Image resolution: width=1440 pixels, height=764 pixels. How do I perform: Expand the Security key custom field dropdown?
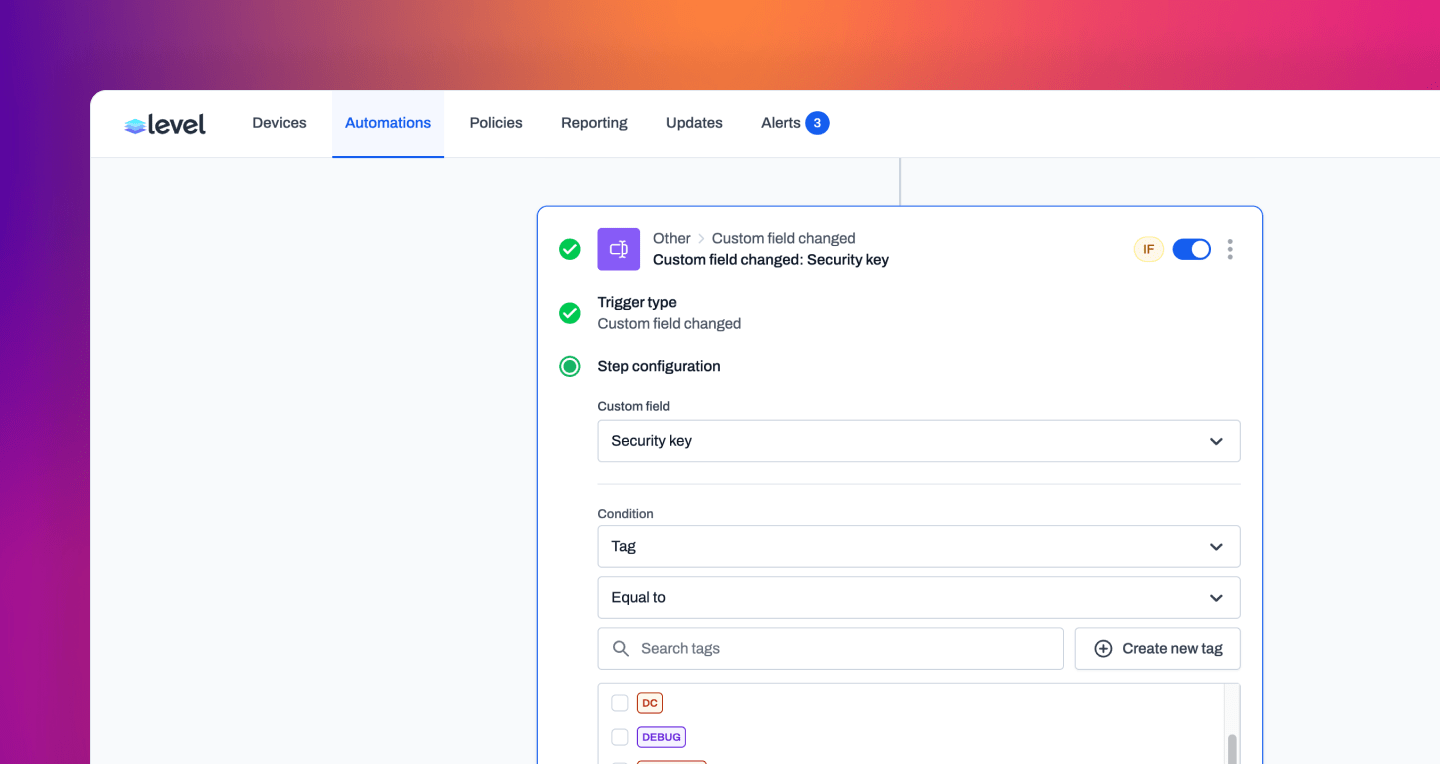[919, 441]
